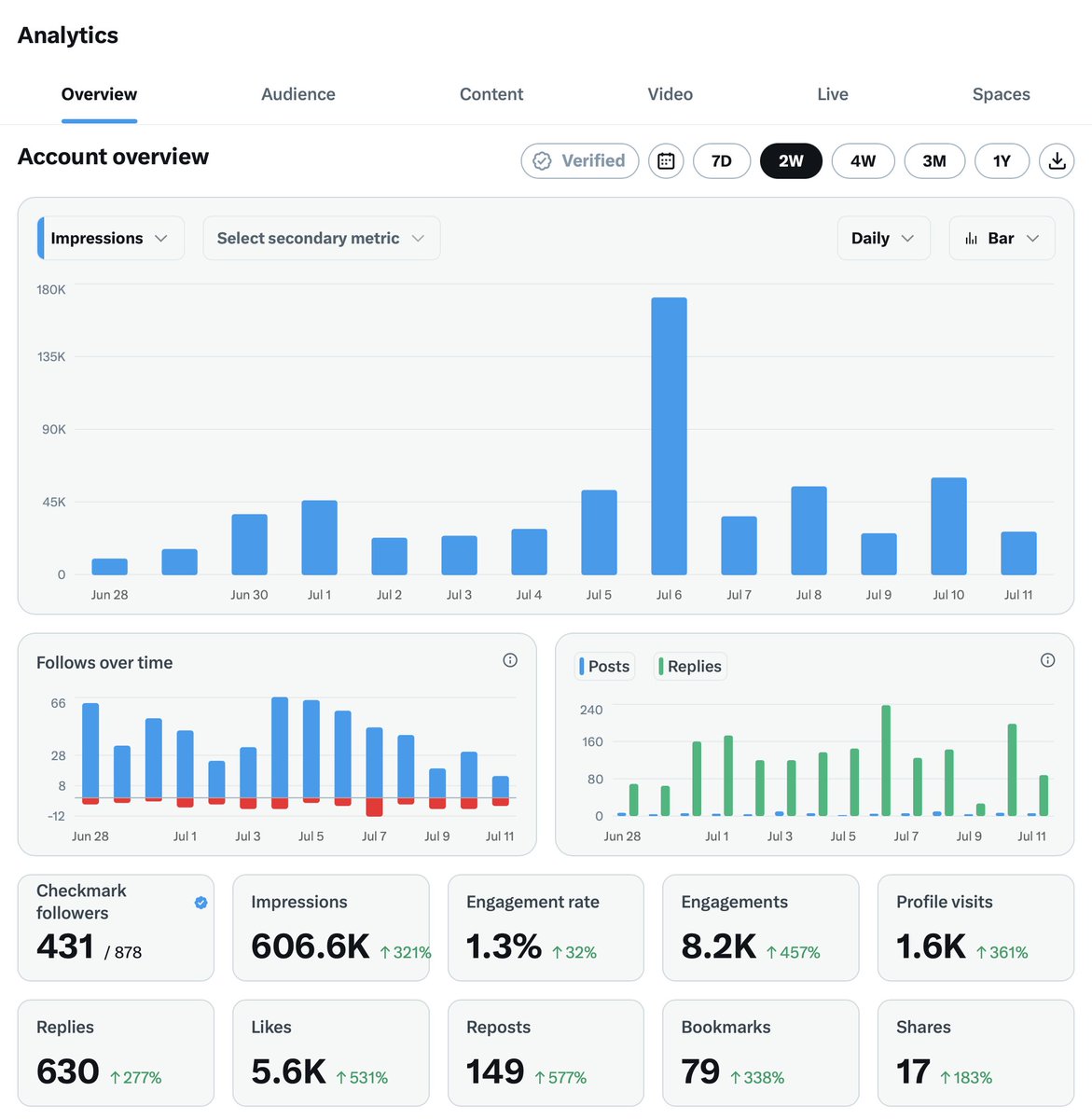Toggle the Replies series legend

690,666
